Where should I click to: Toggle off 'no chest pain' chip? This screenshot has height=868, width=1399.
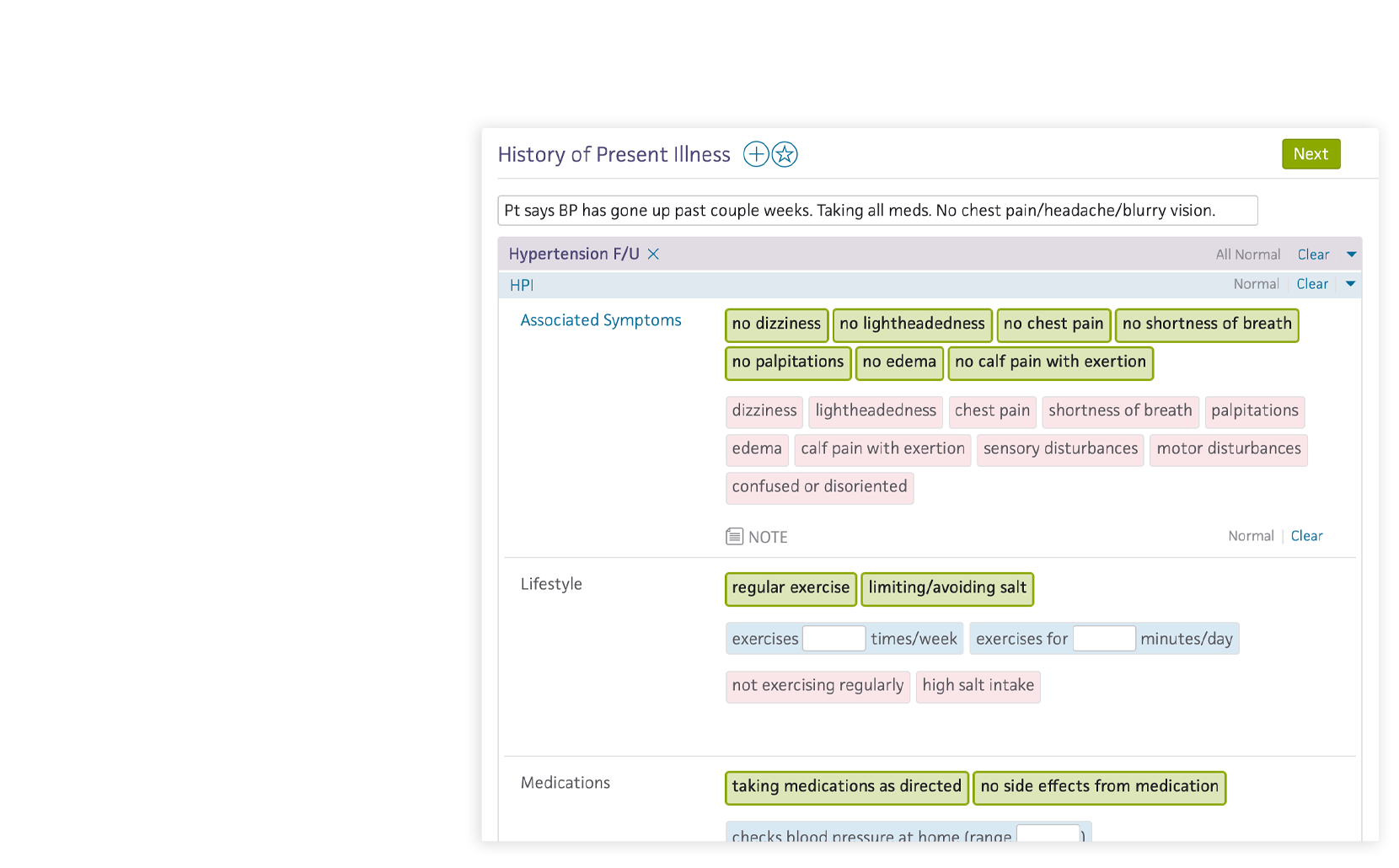(x=1053, y=324)
